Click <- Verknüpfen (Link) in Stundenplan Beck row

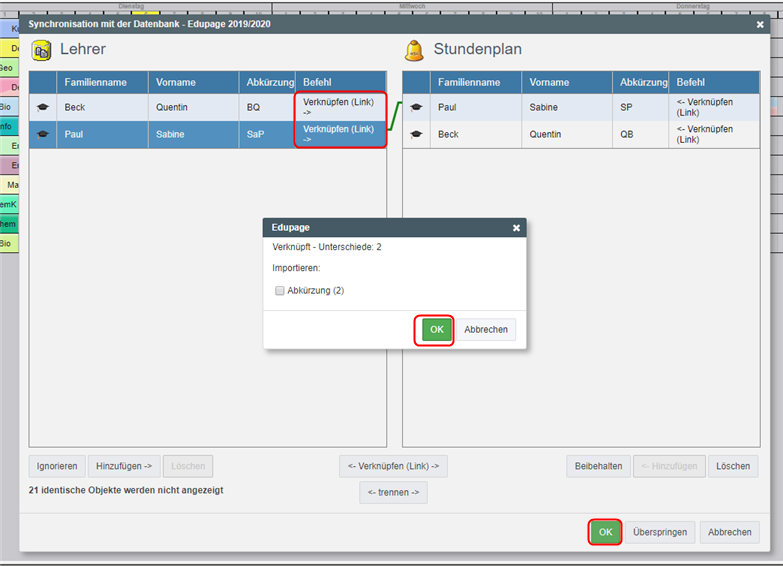tap(714, 134)
